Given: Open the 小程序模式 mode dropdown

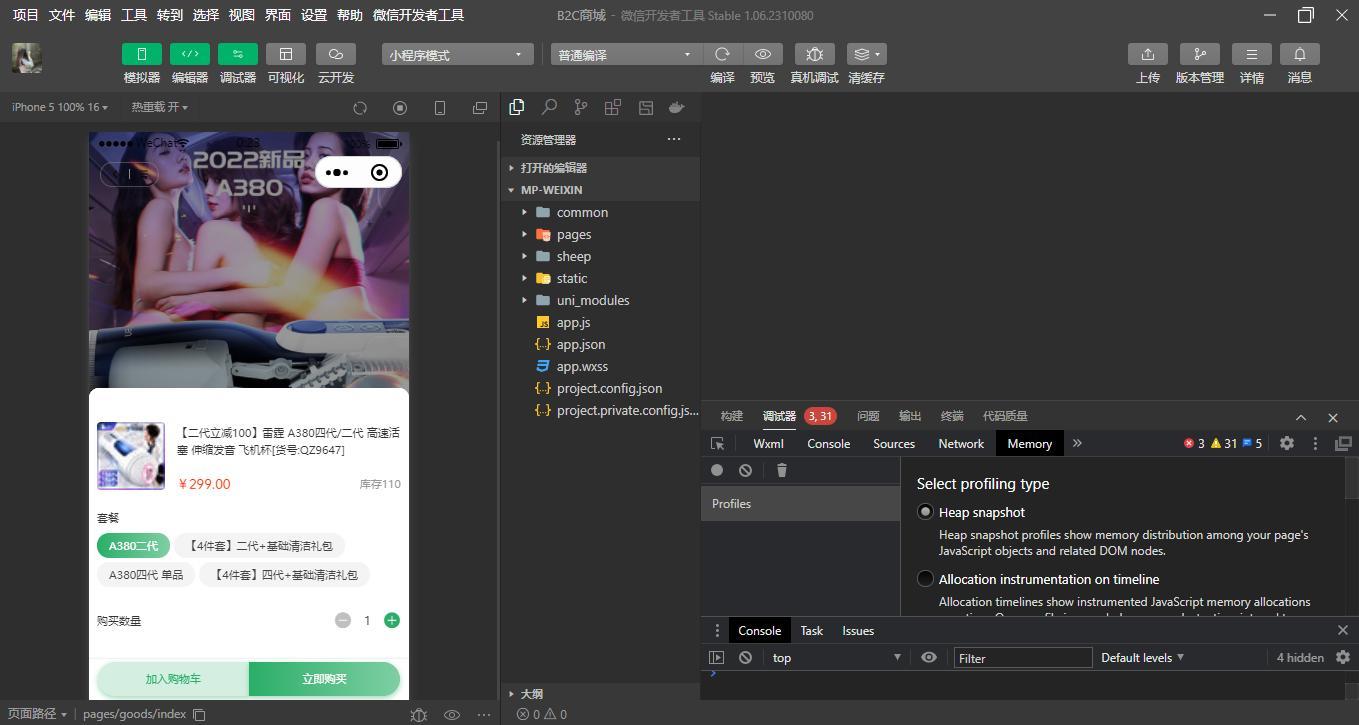Looking at the screenshot, I should coord(457,55).
